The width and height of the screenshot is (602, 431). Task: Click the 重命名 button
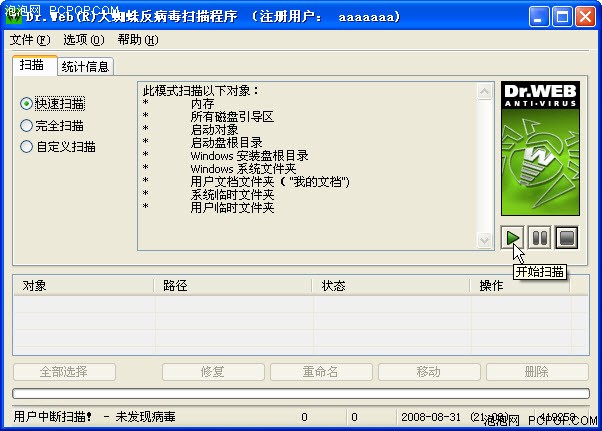(x=321, y=372)
